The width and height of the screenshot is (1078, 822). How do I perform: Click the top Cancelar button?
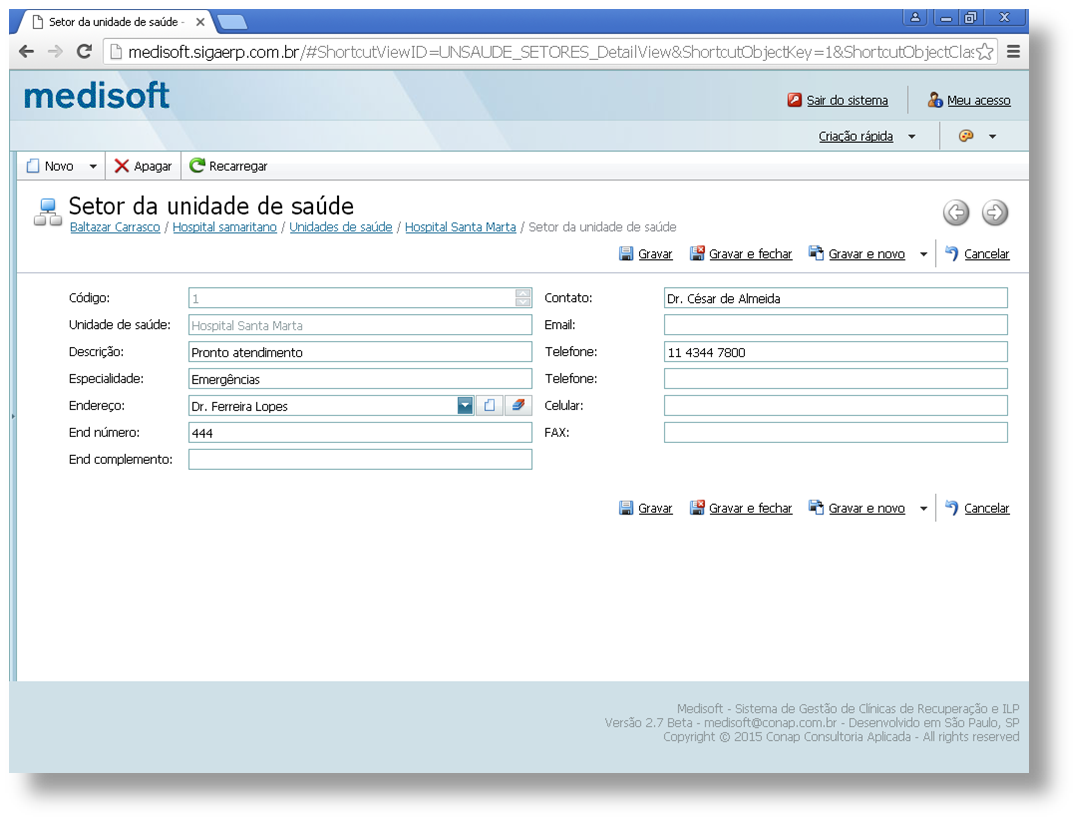[x=977, y=254]
